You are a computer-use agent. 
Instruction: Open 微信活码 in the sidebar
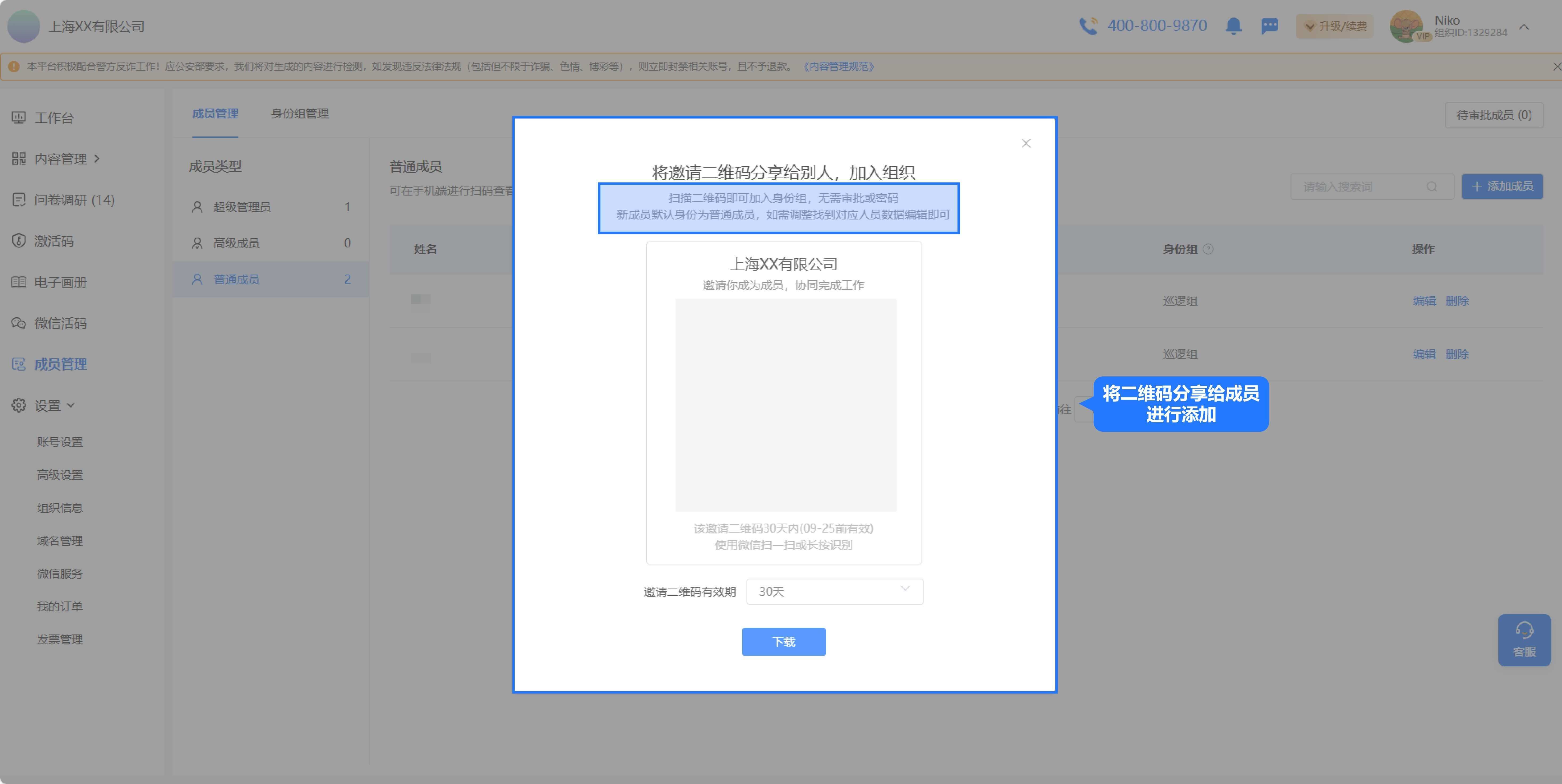click(60, 323)
